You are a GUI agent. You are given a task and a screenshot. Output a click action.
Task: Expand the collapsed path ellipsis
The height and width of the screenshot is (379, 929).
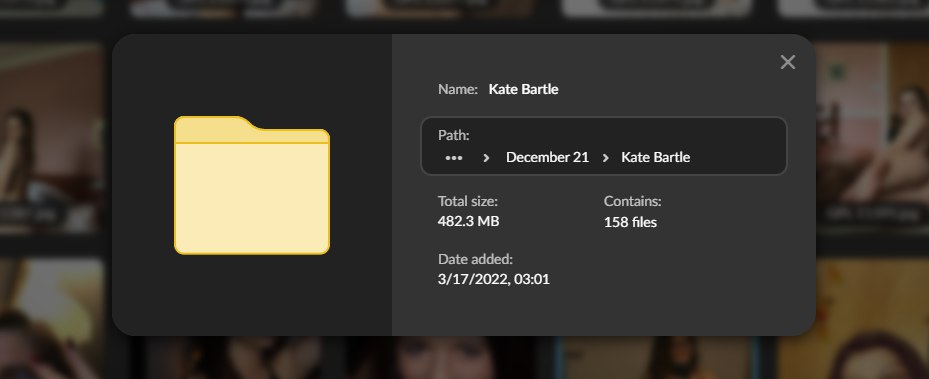(454, 158)
